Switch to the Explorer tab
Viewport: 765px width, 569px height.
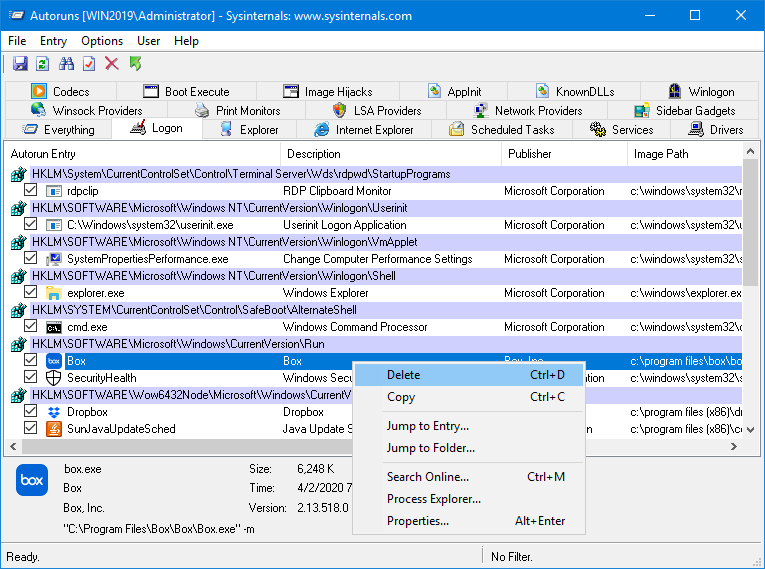(249, 130)
